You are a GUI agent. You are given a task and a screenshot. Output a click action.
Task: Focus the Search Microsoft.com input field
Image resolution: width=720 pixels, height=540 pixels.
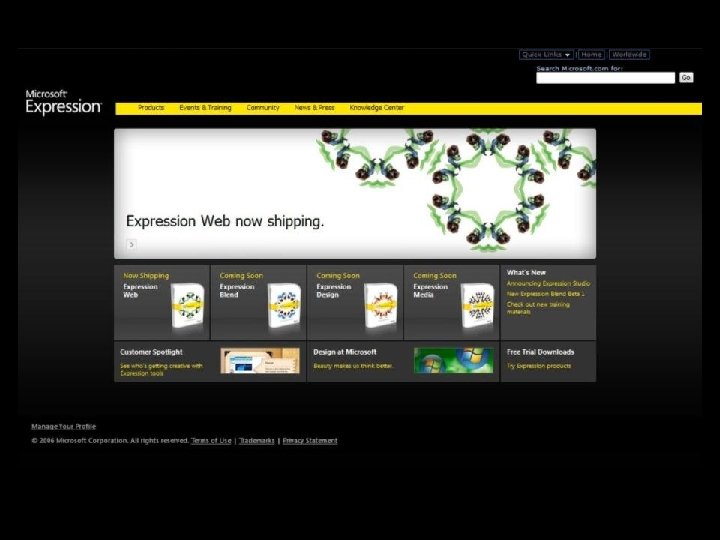click(606, 78)
